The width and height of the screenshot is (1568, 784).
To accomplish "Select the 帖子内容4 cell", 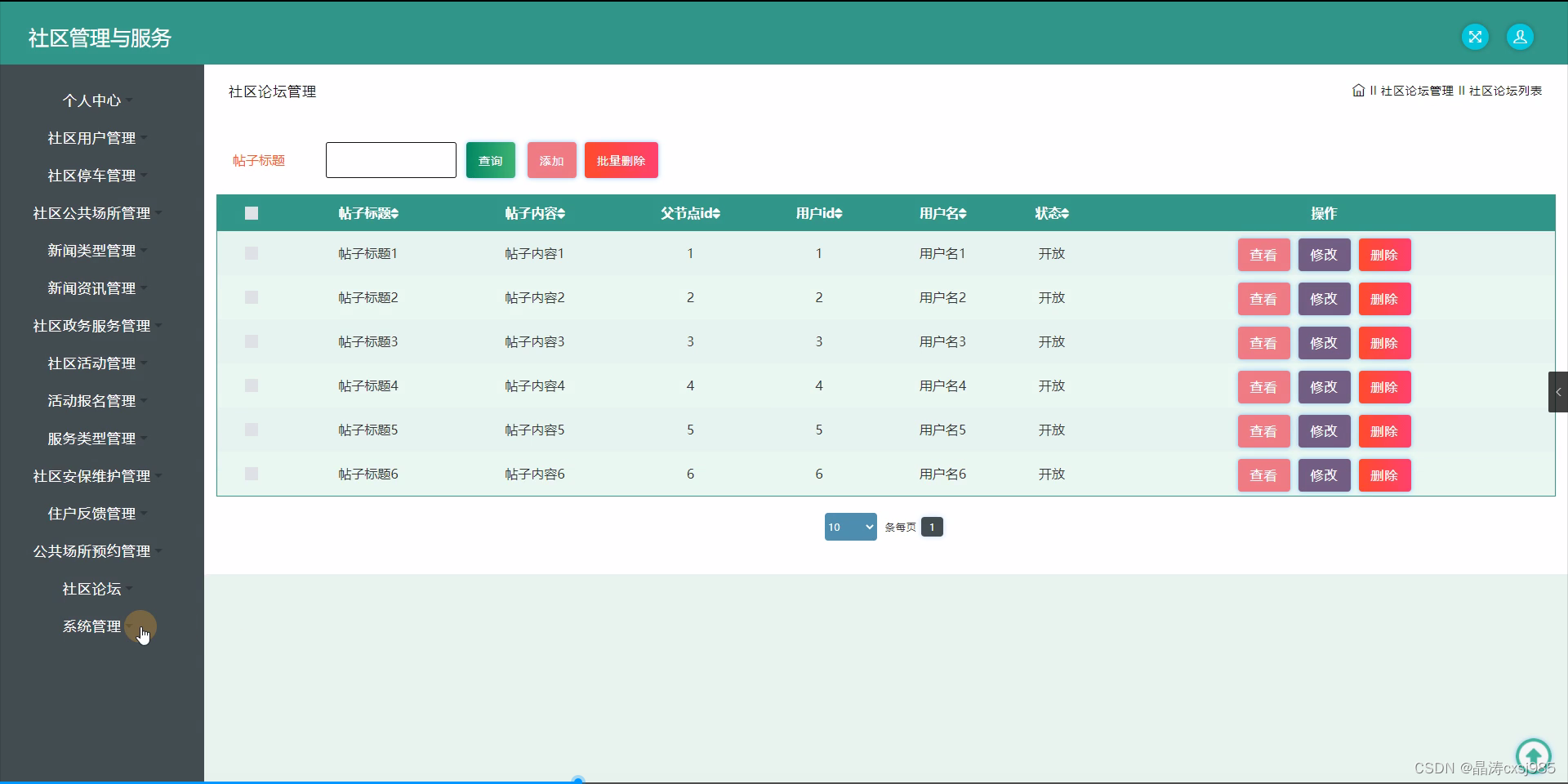I will pos(535,386).
